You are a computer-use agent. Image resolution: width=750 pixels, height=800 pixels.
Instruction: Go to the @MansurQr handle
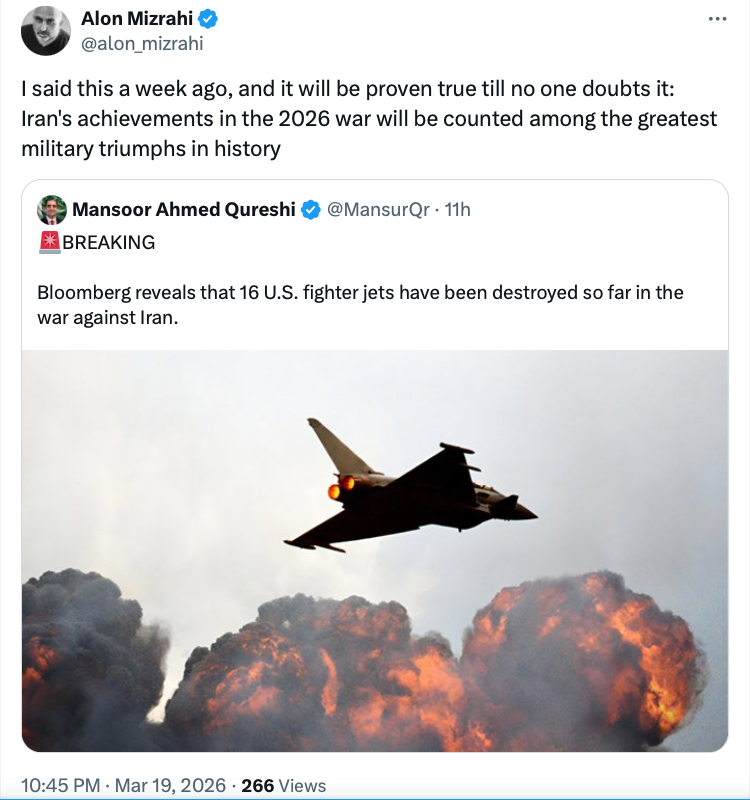[378, 210]
